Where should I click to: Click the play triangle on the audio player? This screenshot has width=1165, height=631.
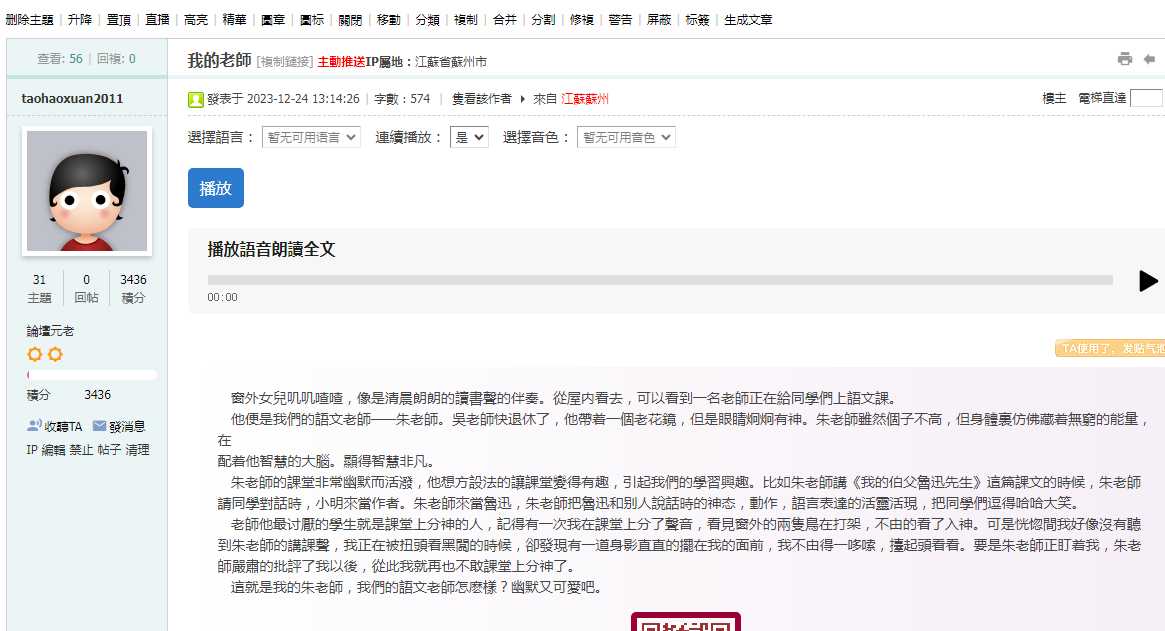click(x=1146, y=281)
